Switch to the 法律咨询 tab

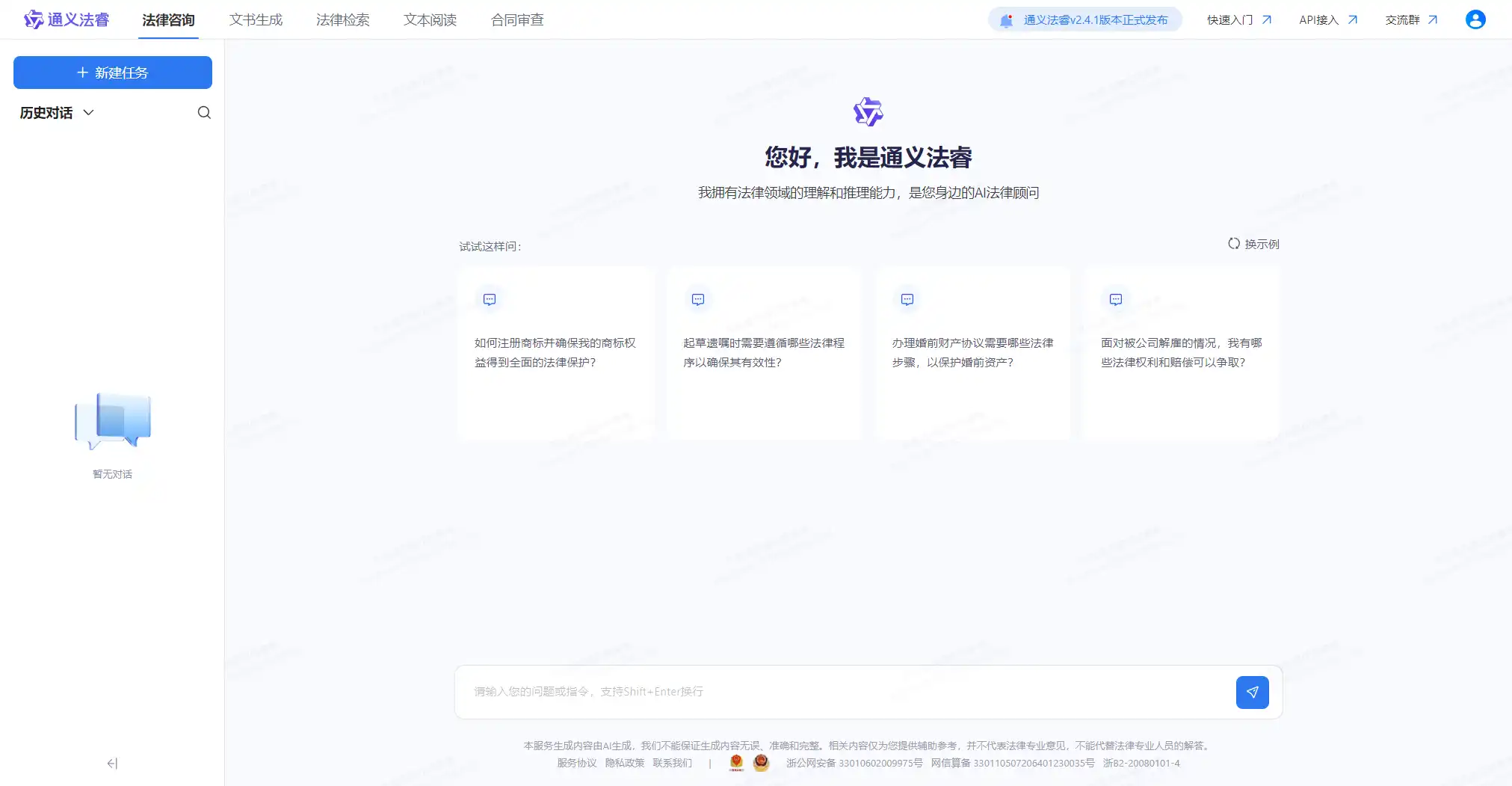(168, 20)
